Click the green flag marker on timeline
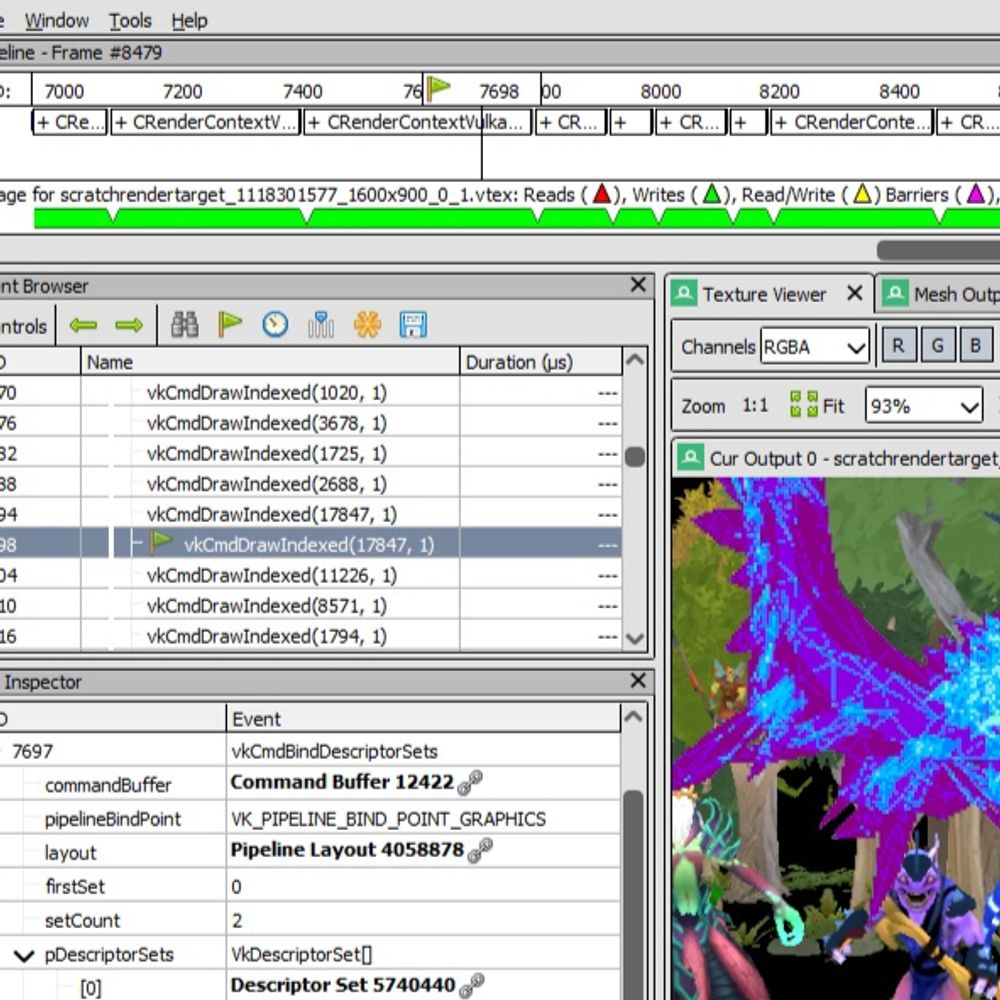 (x=438, y=88)
